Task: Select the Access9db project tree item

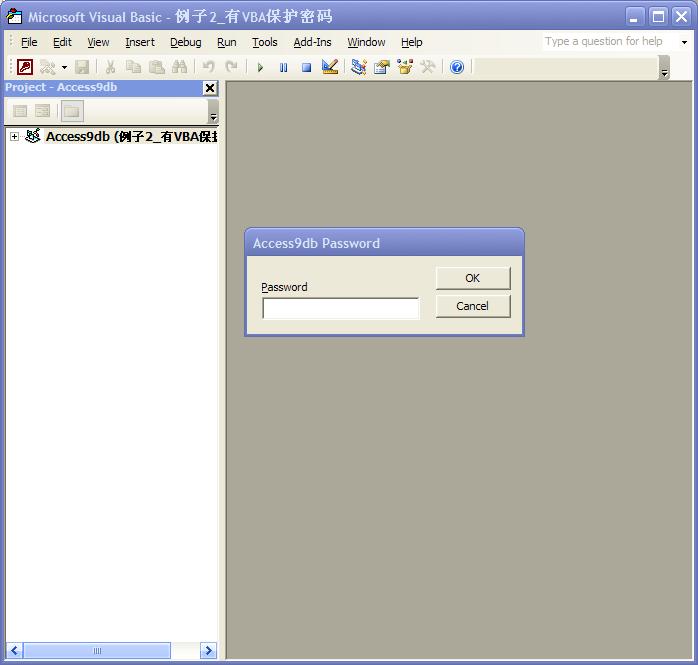Action: 132,137
